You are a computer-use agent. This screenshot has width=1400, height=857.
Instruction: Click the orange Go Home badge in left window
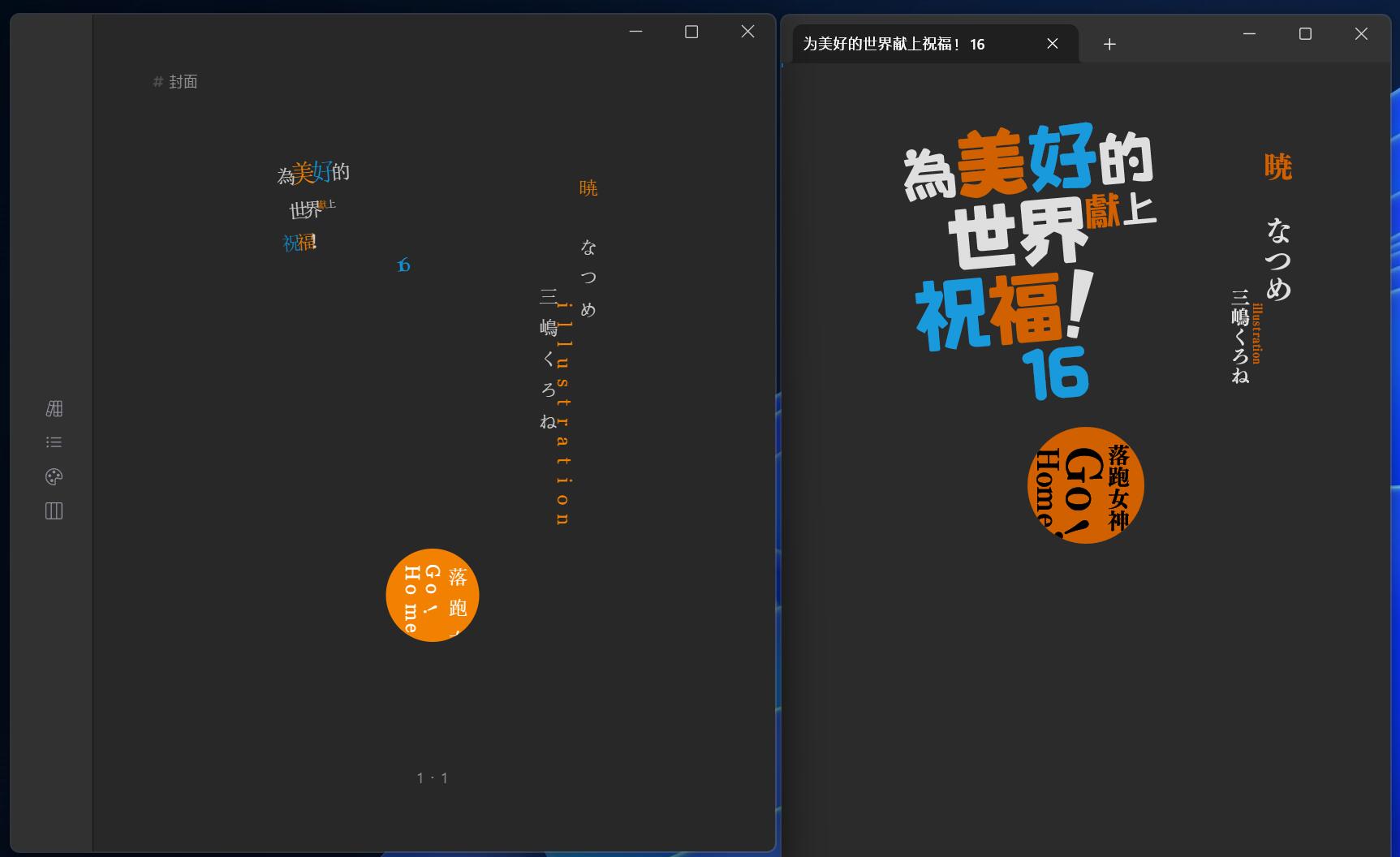pos(433,595)
